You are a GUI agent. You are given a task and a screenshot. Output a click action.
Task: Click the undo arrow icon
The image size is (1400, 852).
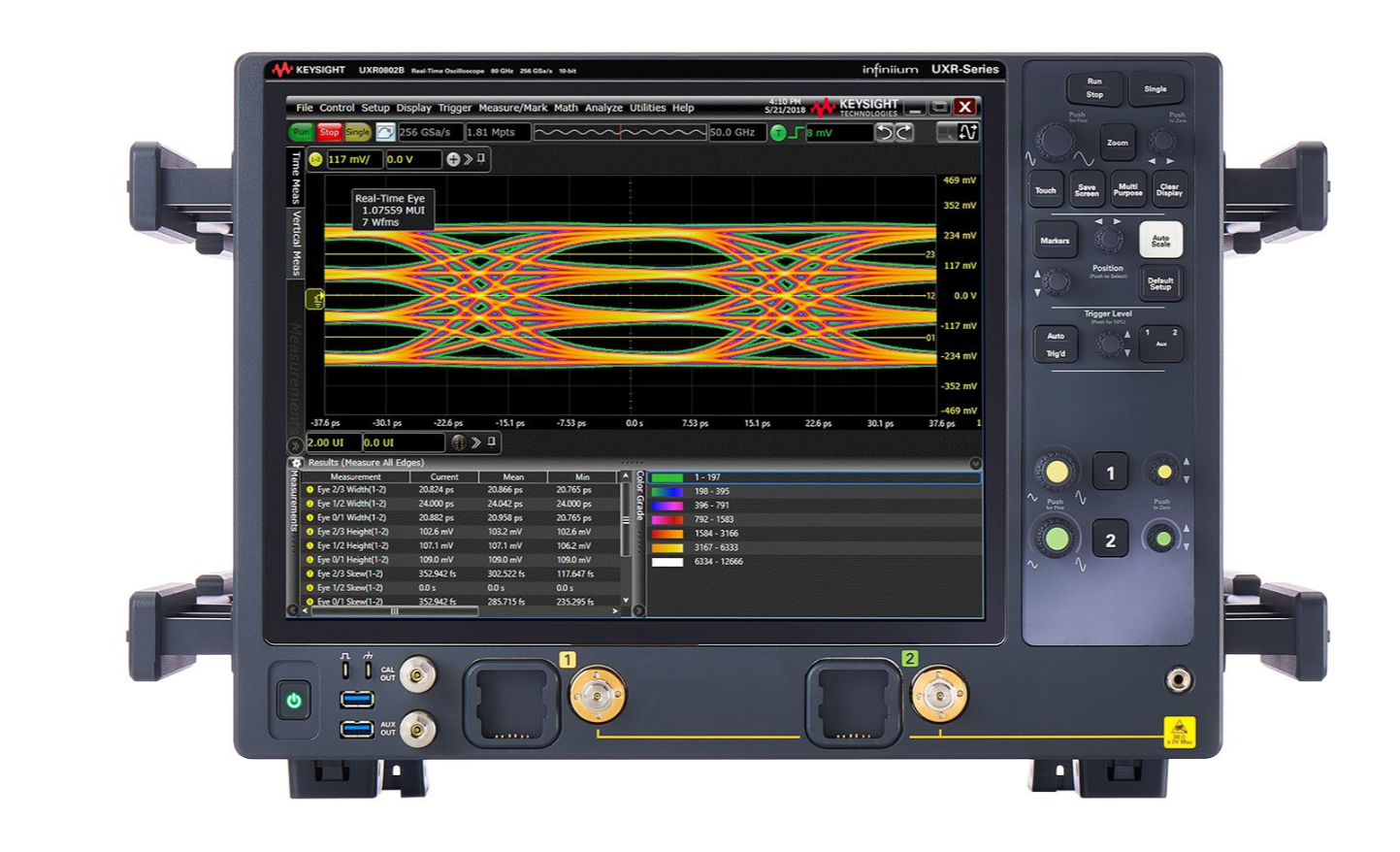885,133
